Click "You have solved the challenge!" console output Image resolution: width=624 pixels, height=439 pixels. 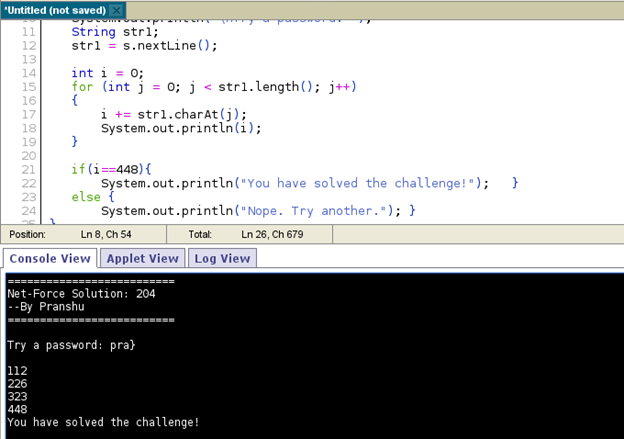(103, 423)
